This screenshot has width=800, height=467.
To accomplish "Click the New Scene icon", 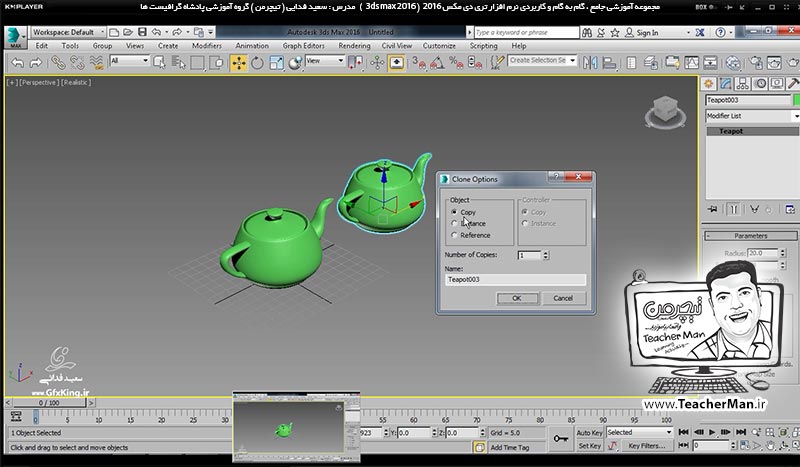I will click(x=114, y=32).
